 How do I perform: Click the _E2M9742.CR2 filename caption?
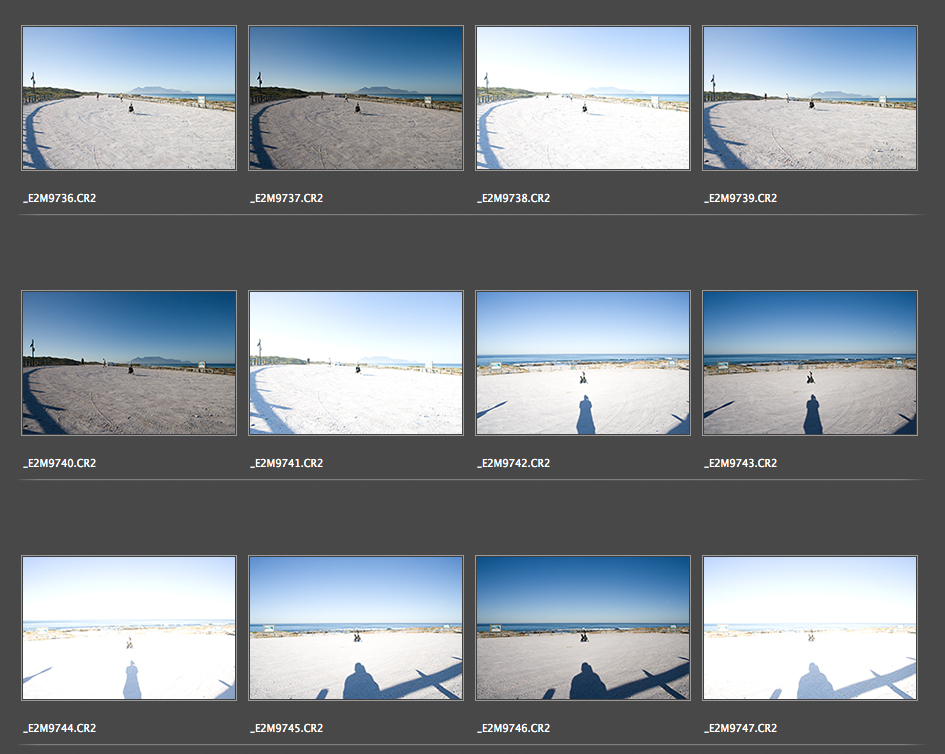(x=513, y=463)
